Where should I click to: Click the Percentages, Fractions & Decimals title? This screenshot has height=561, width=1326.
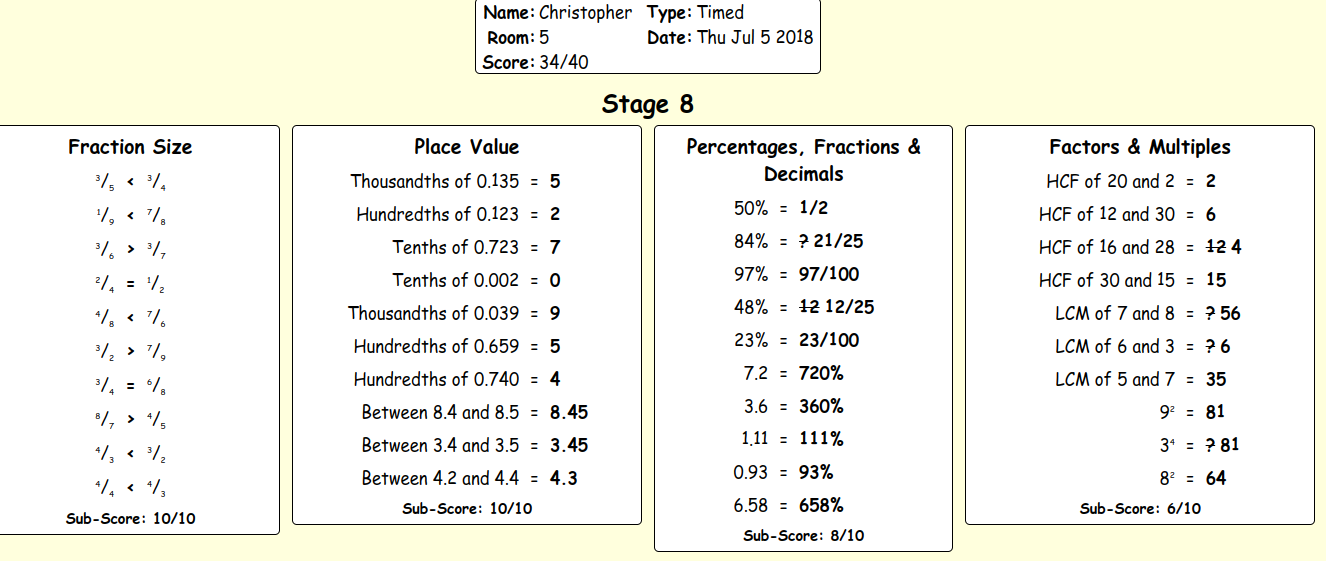804,160
